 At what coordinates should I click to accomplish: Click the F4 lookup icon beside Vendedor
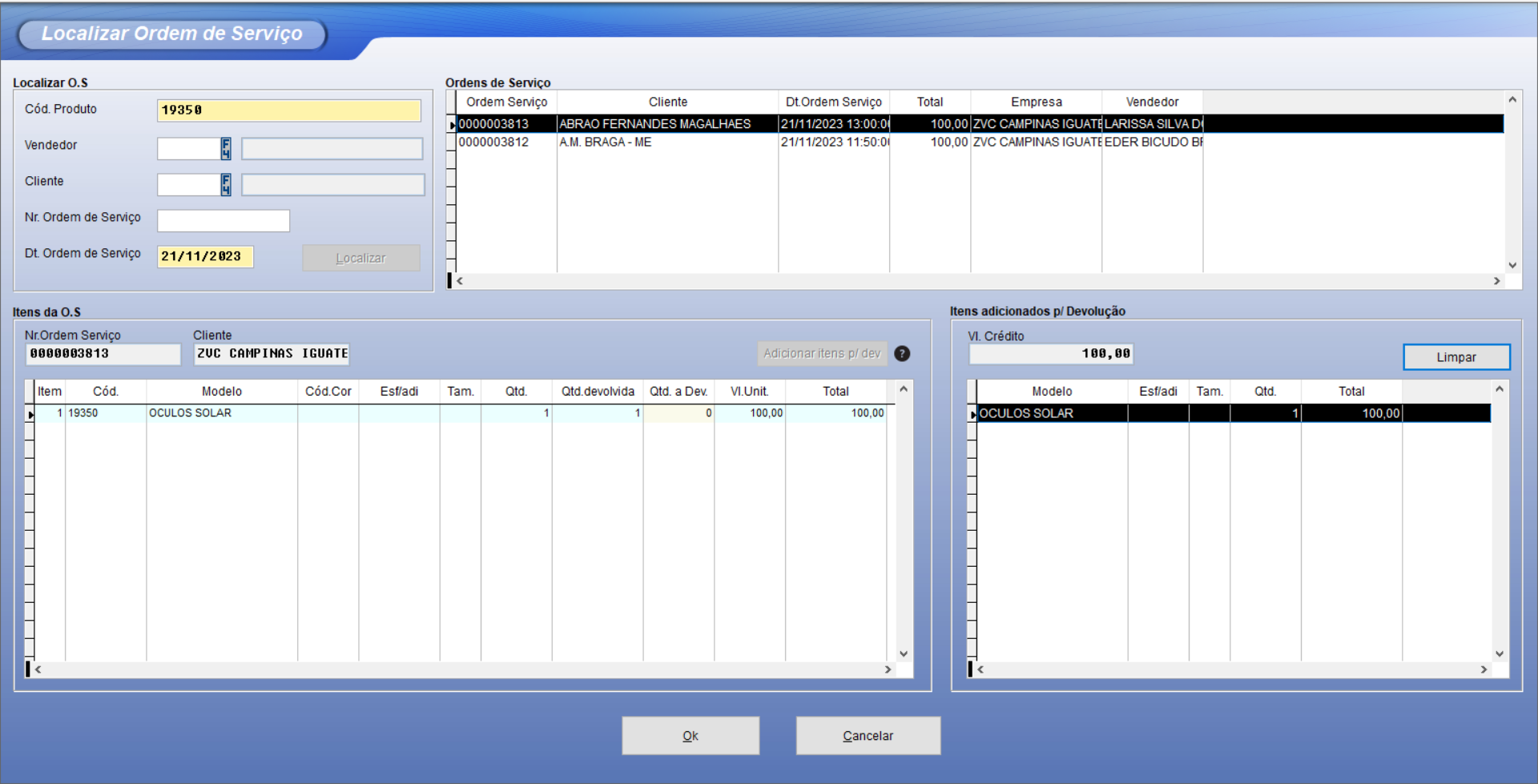coord(226,149)
